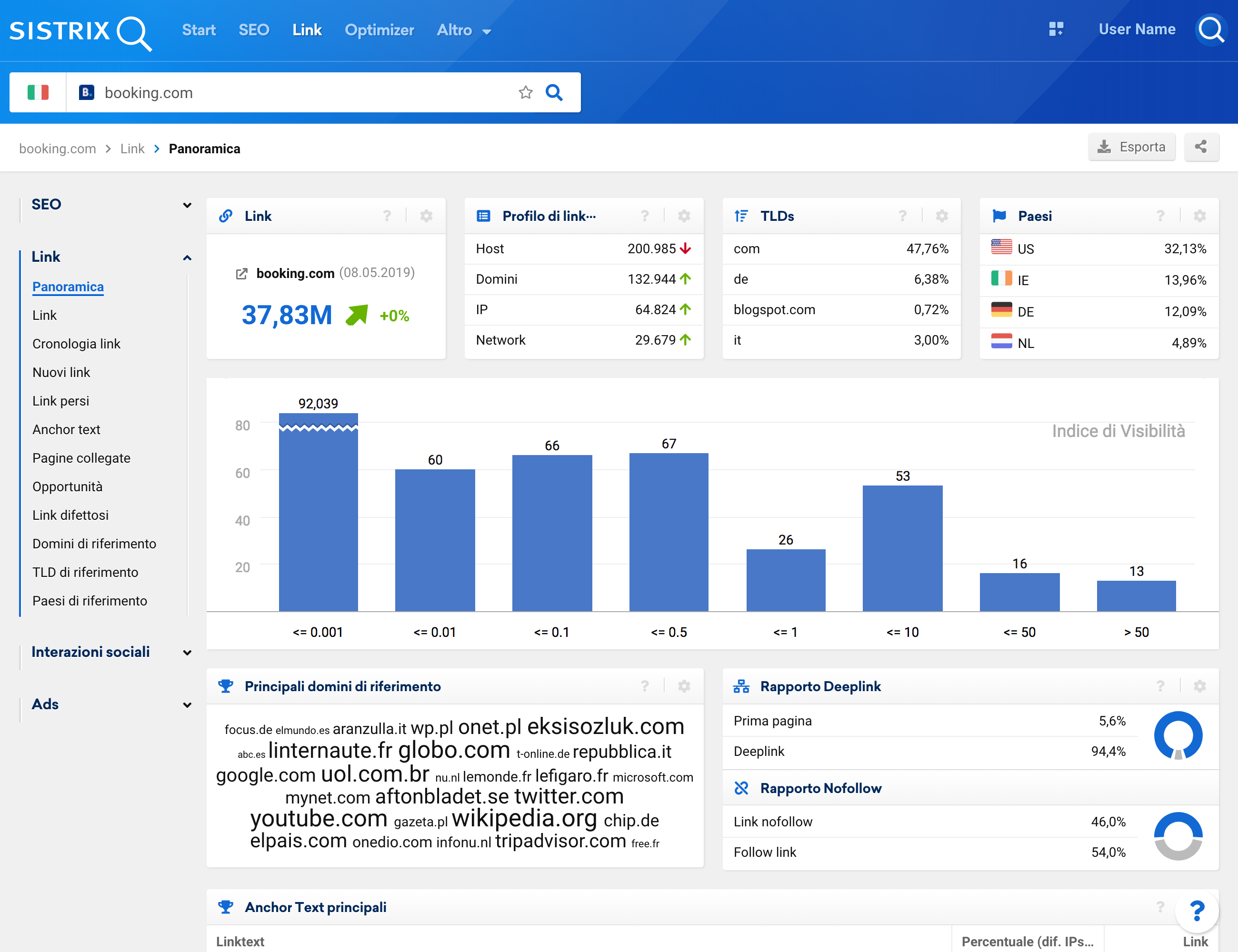Open TLD di riferimento in the sidebar
This screenshot has width=1238, height=952.
pyautogui.click(x=85, y=572)
